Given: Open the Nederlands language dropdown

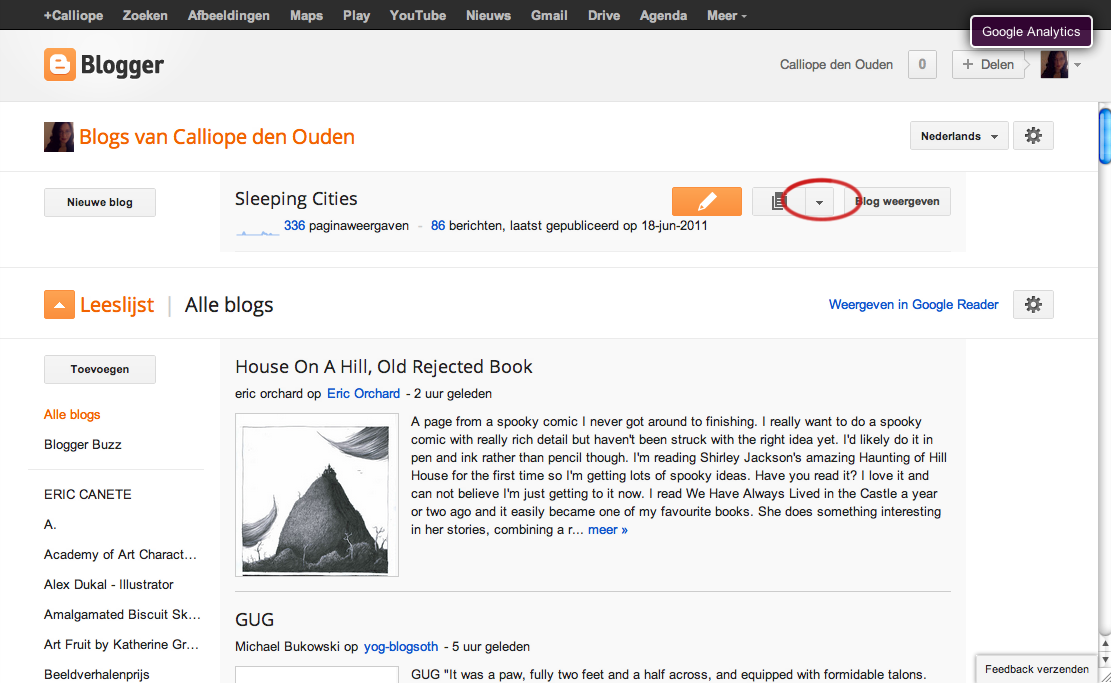Looking at the screenshot, I should 959,136.
